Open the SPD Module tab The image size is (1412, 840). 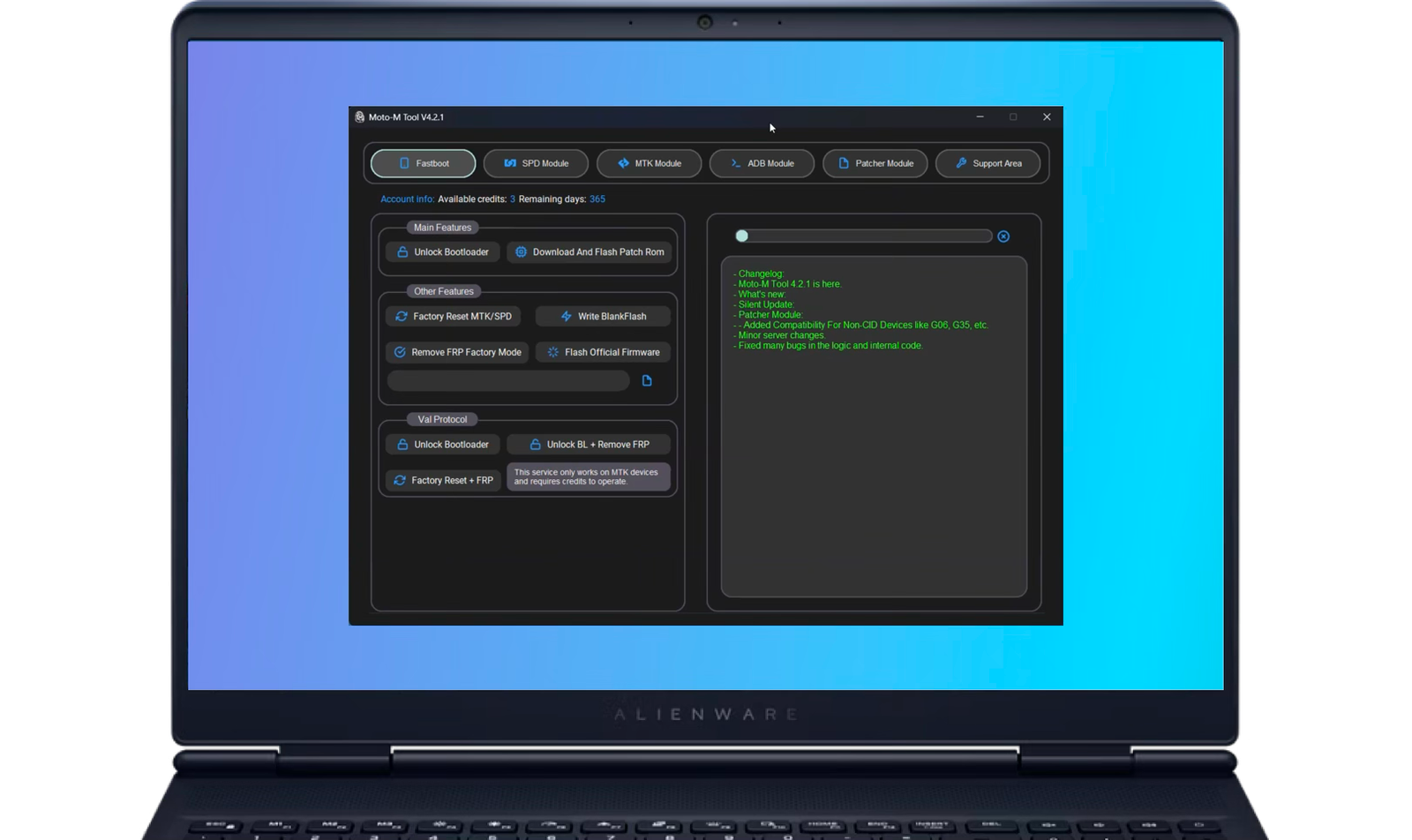coord(536,163)
